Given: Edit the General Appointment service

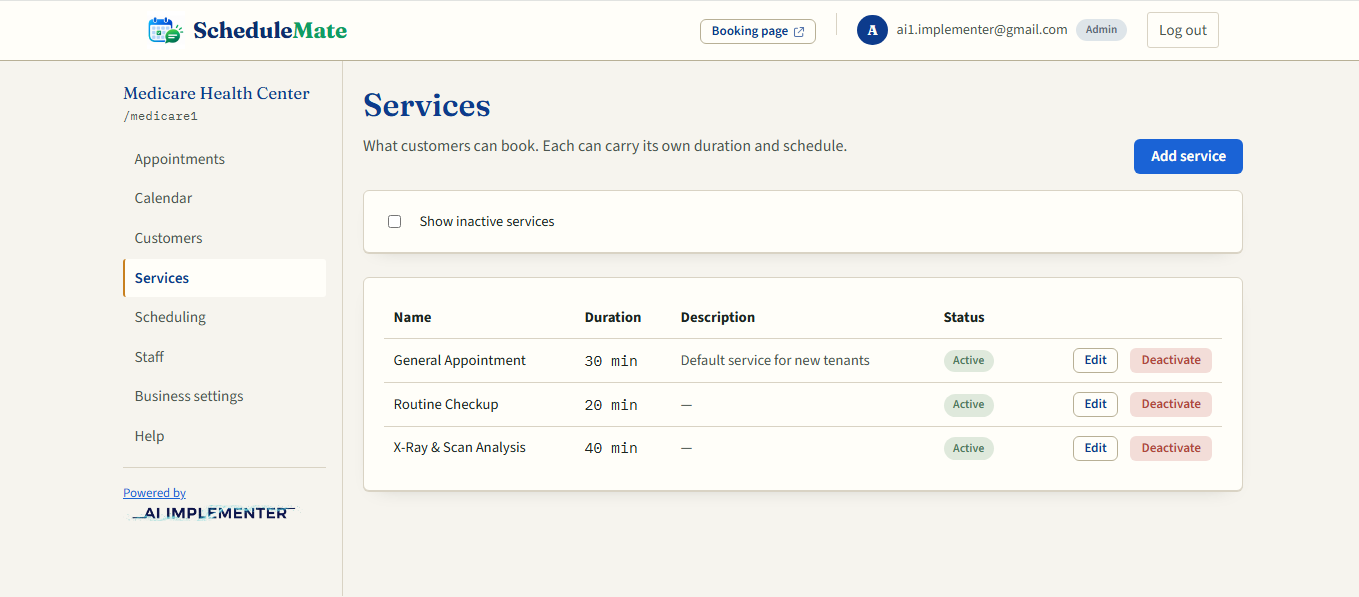Looking at the screenshot, I should (1096, 360).
